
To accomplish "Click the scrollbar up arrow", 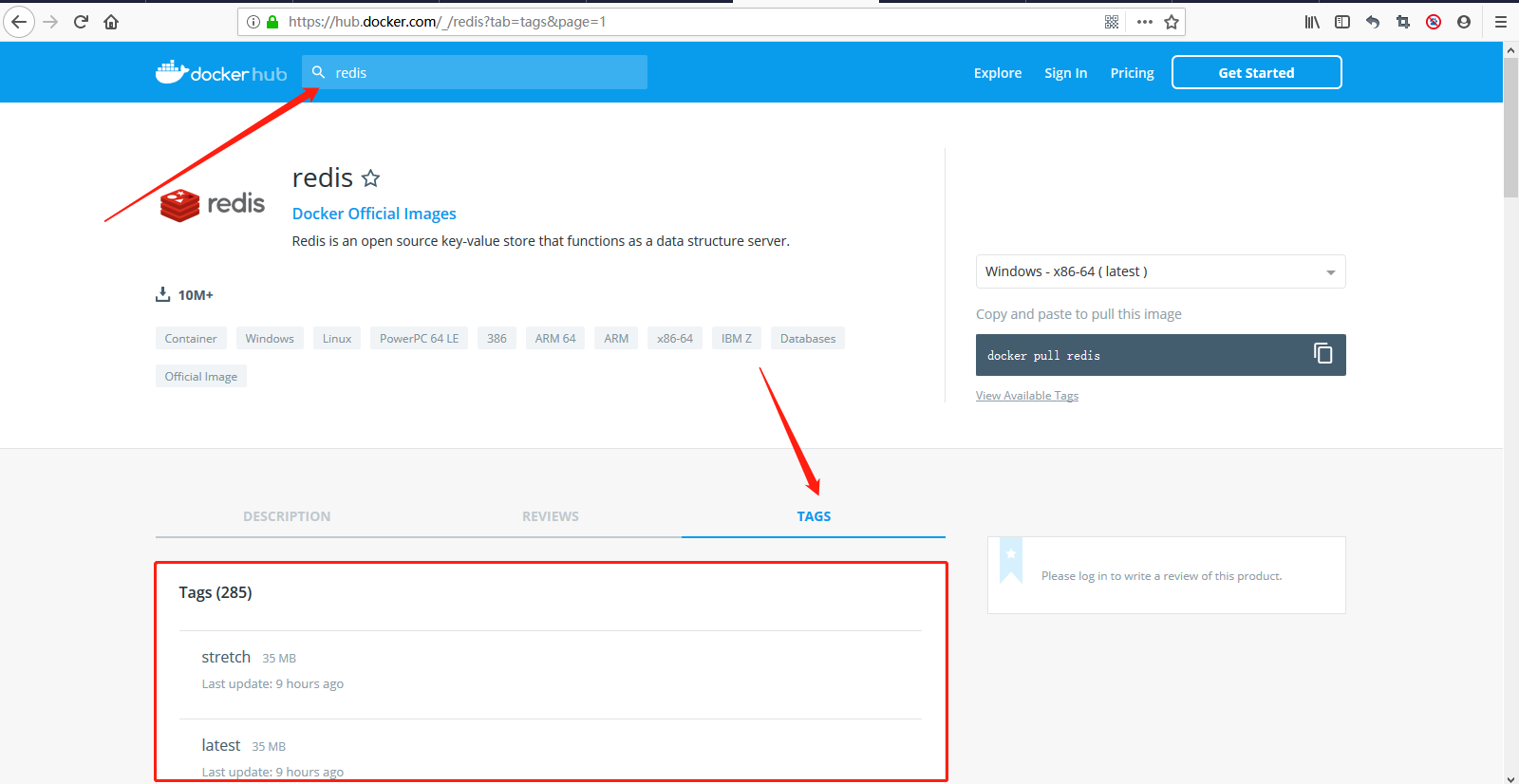I will click(1511, 50).
